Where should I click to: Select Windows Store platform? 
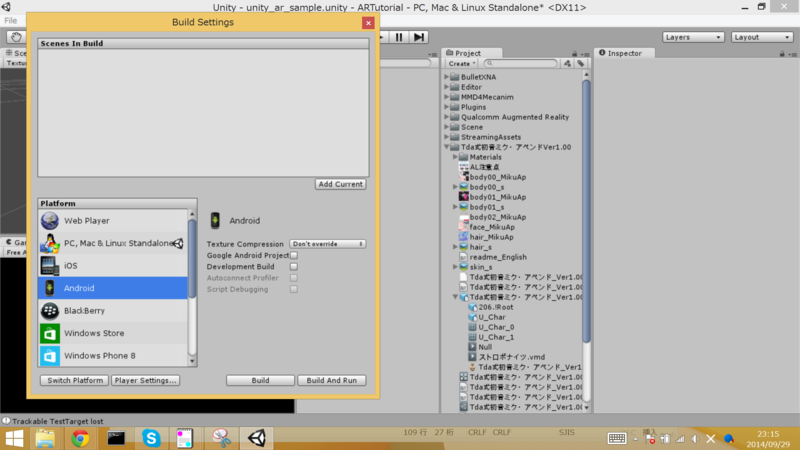tap(113, 333)
